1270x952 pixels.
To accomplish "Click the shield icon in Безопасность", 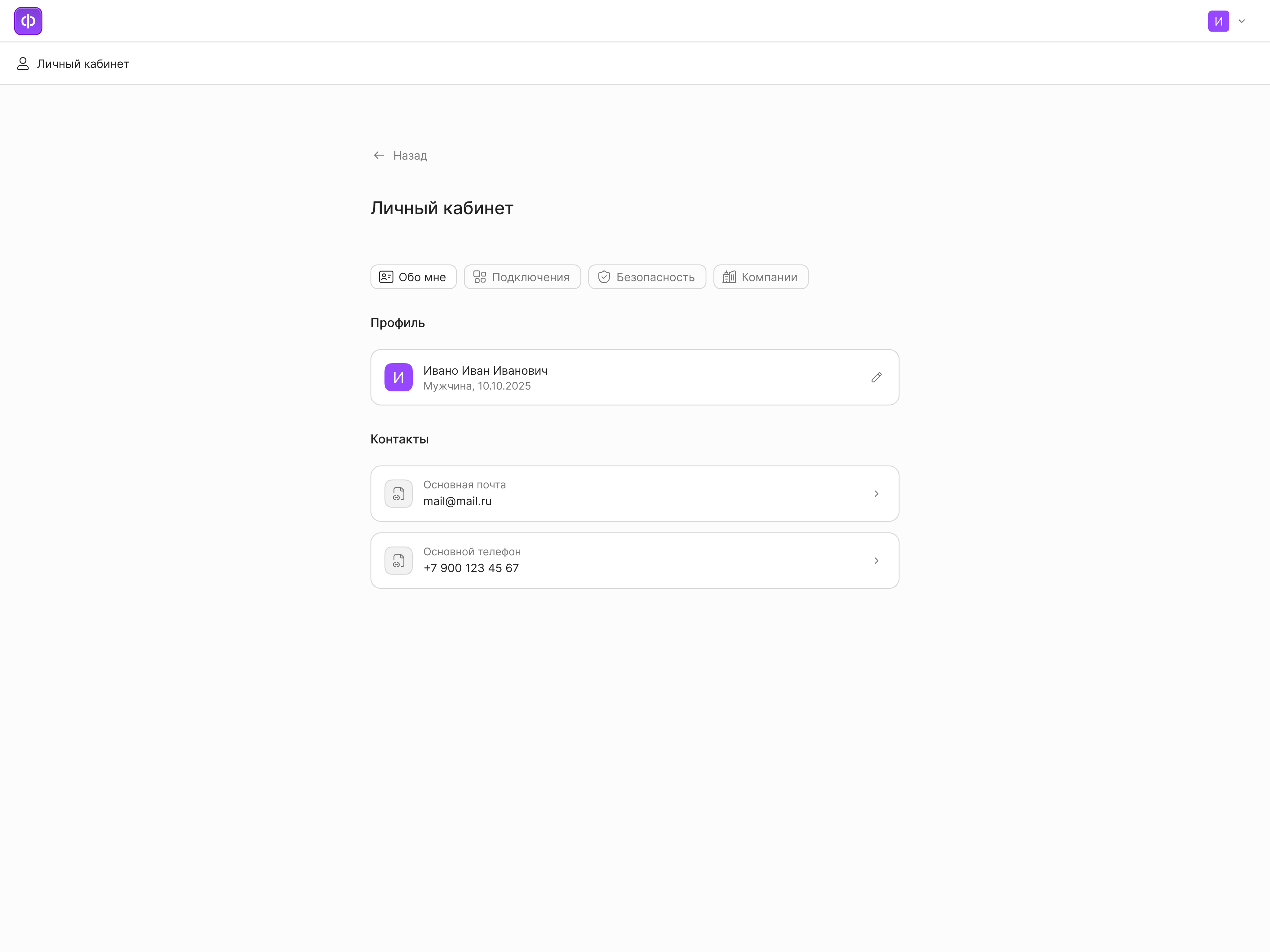I will (x=604, y=277).
